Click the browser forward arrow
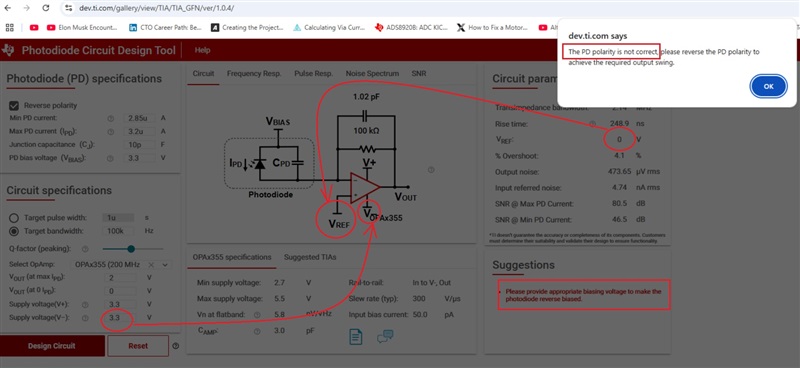 [x=27, y=8]
